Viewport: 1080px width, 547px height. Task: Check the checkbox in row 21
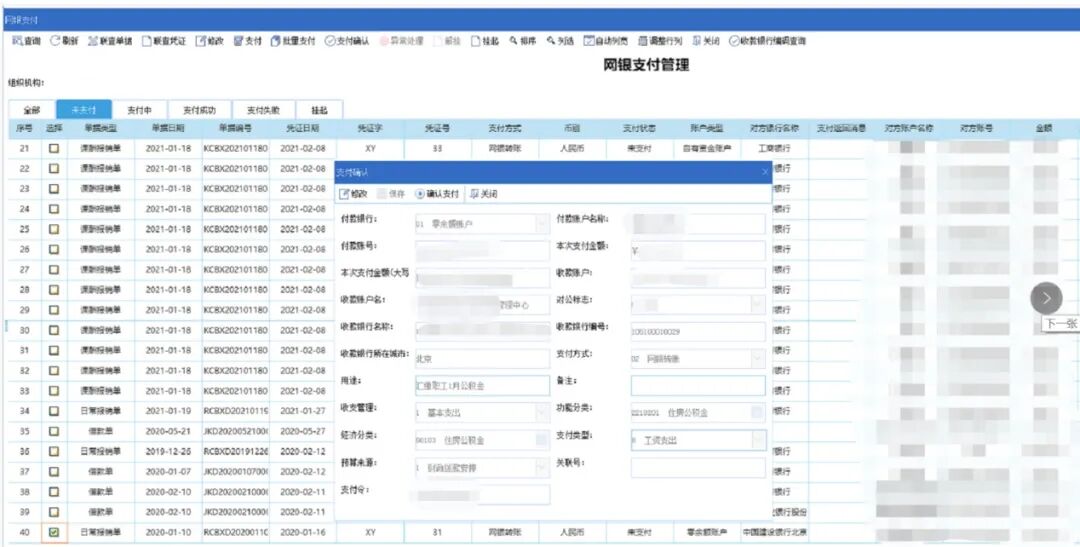tap(54, 148)
